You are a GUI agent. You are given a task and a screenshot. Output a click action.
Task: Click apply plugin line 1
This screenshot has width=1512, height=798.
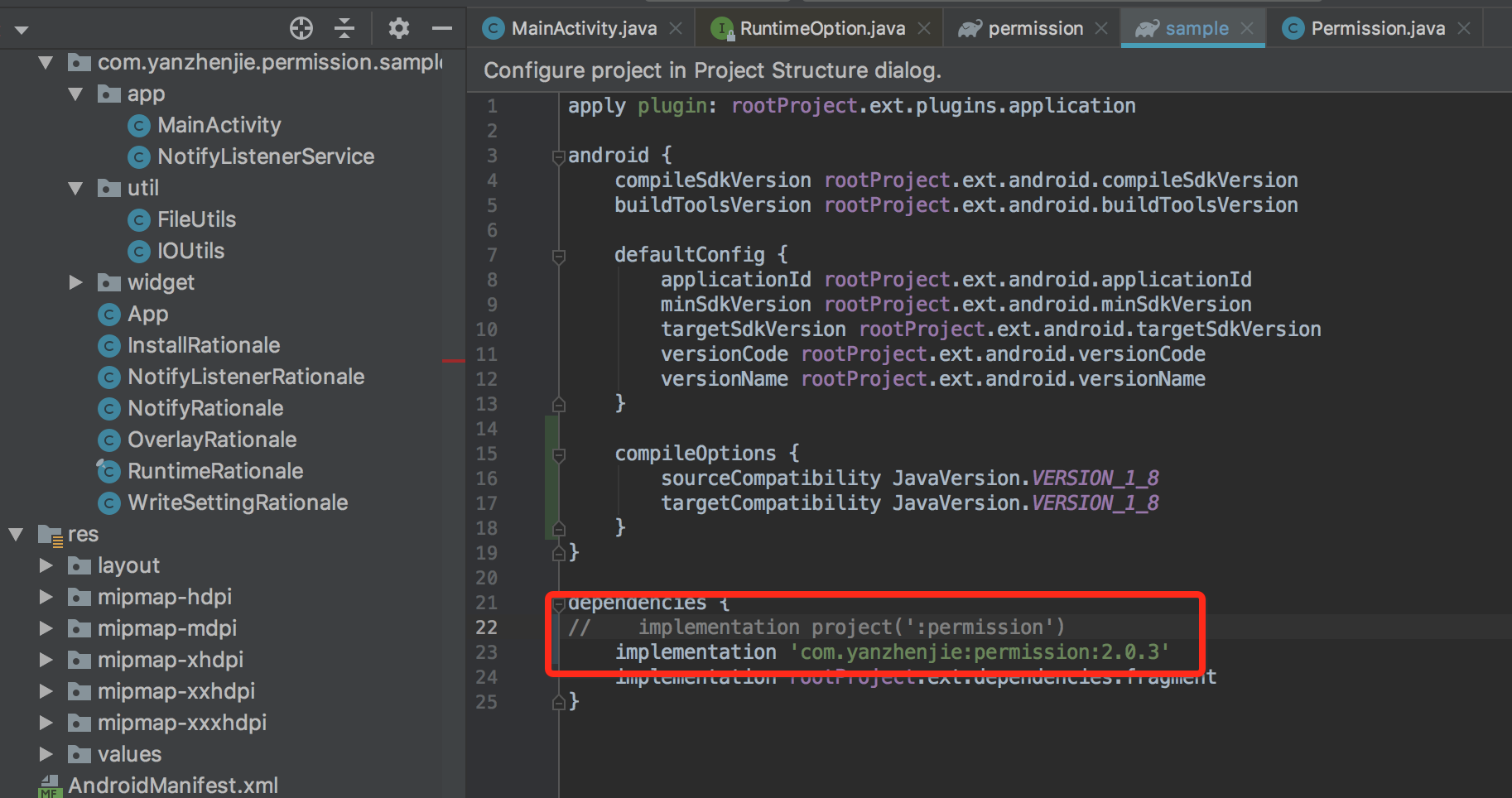click(x=851, y=106)
